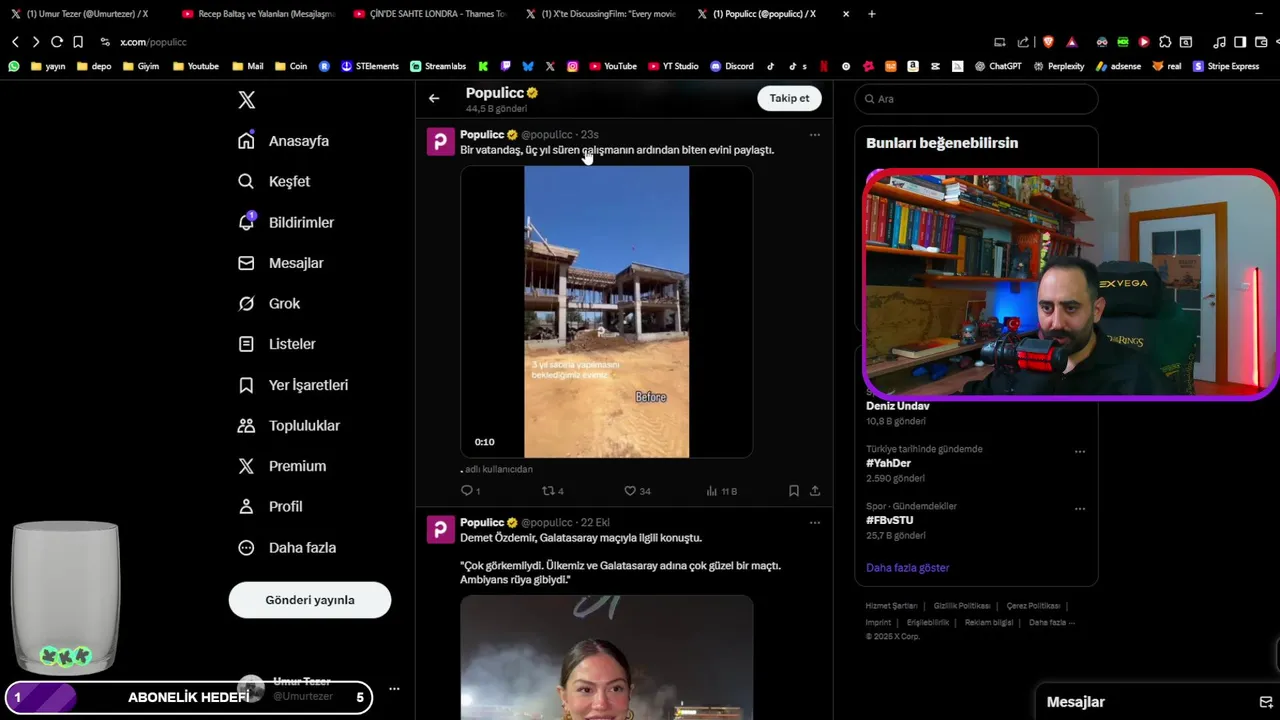The image size is (1280, 720).
Task: Open Yer İşaretleri bookmarks
Action: 292,385
